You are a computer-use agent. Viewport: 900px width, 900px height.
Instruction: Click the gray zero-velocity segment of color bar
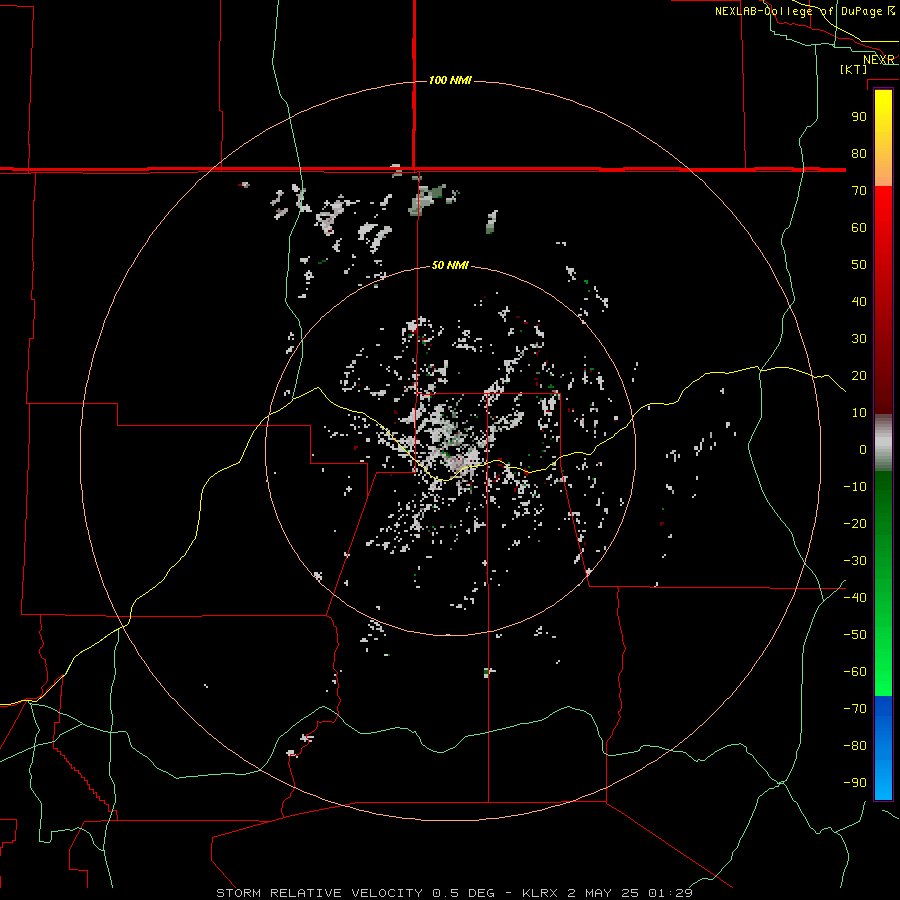coord(883,443)
